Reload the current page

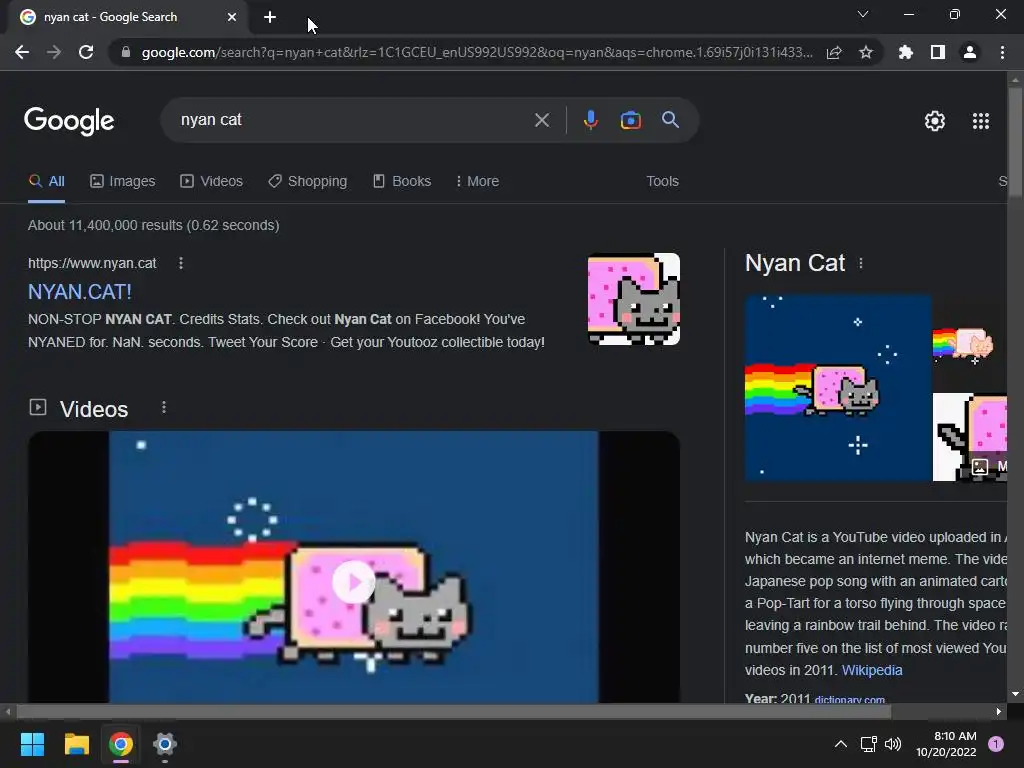(x=86, y=52)
